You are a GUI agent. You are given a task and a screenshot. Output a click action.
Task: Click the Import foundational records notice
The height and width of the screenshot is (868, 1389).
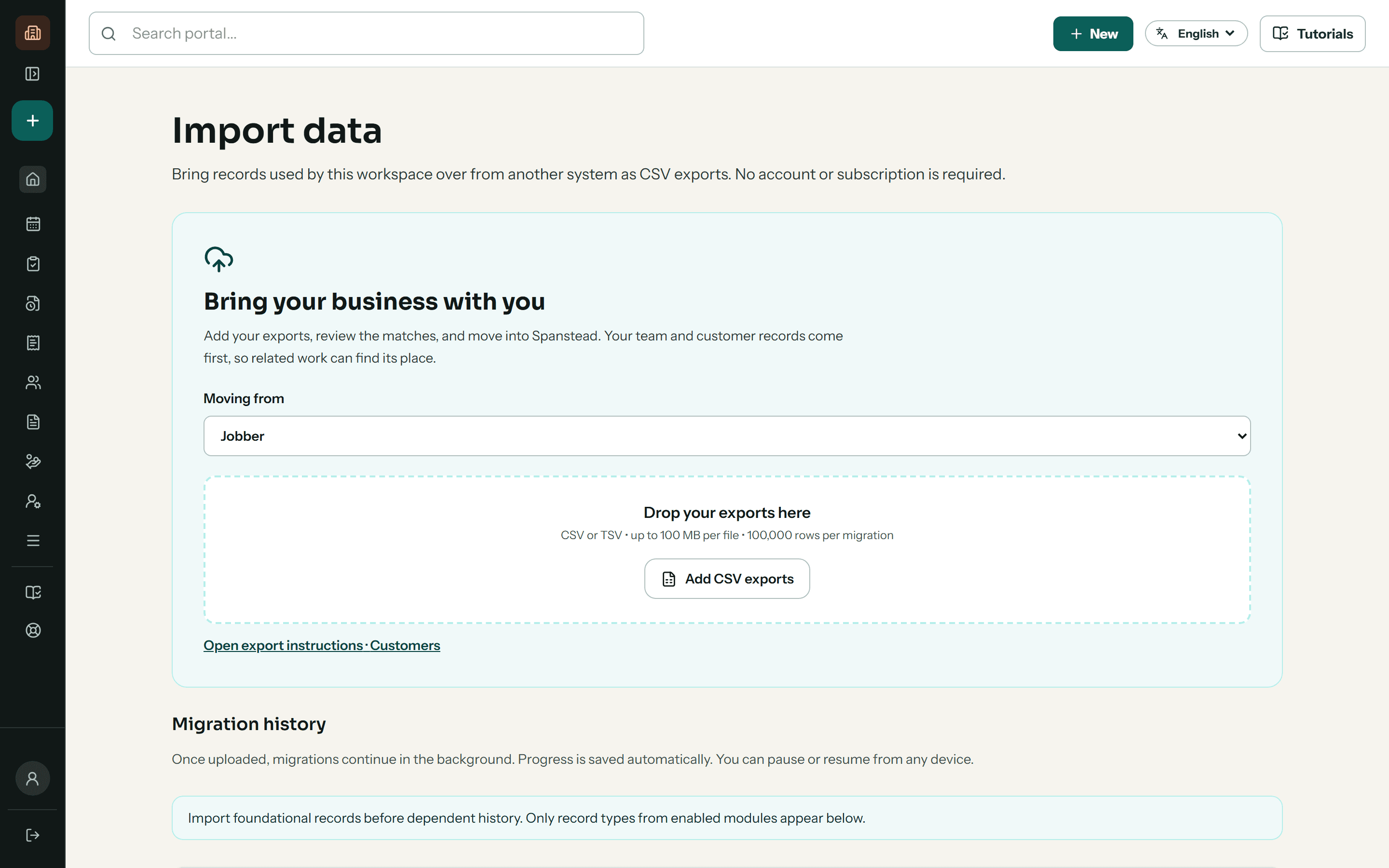pyautogui.click(x=727, y=818)
